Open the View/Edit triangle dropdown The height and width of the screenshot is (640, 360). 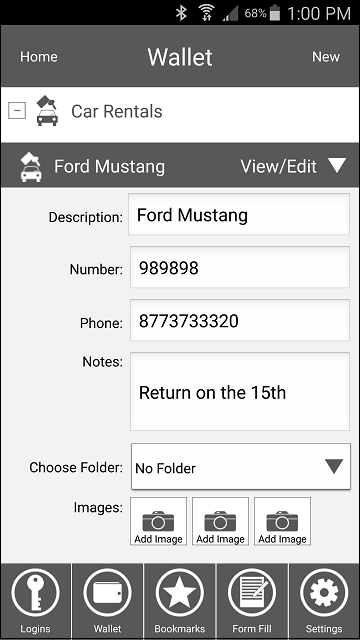coord(337,166)
